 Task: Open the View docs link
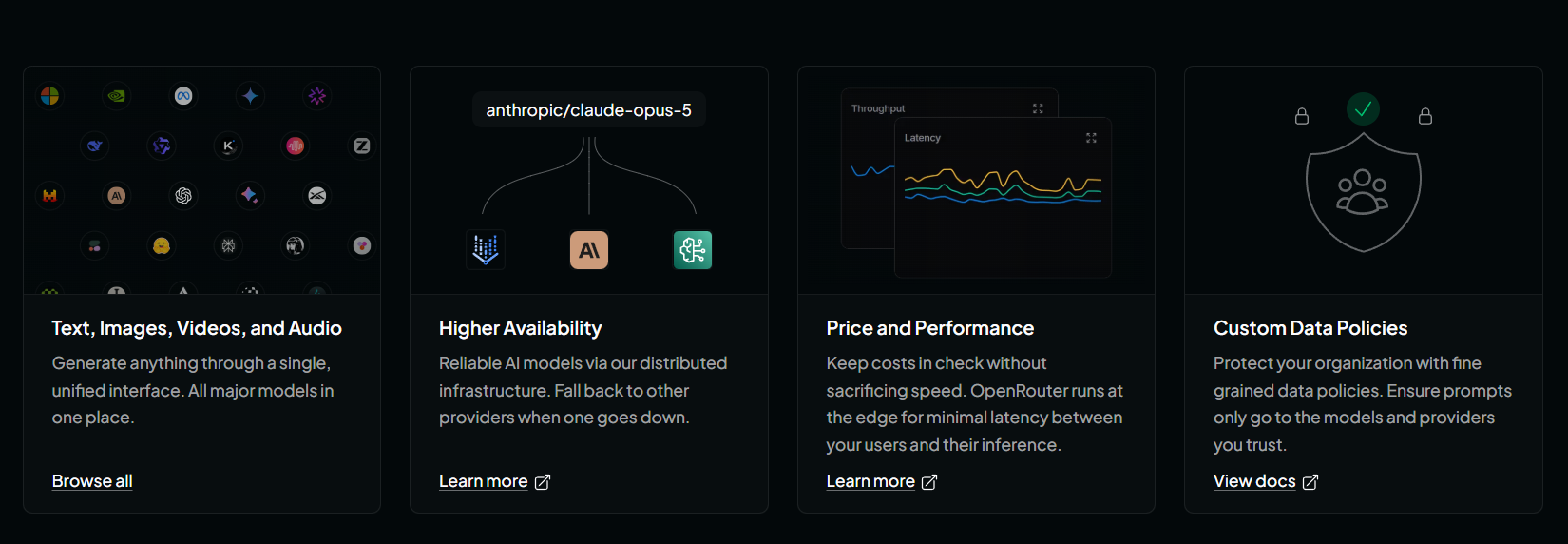coord(1266,481)
